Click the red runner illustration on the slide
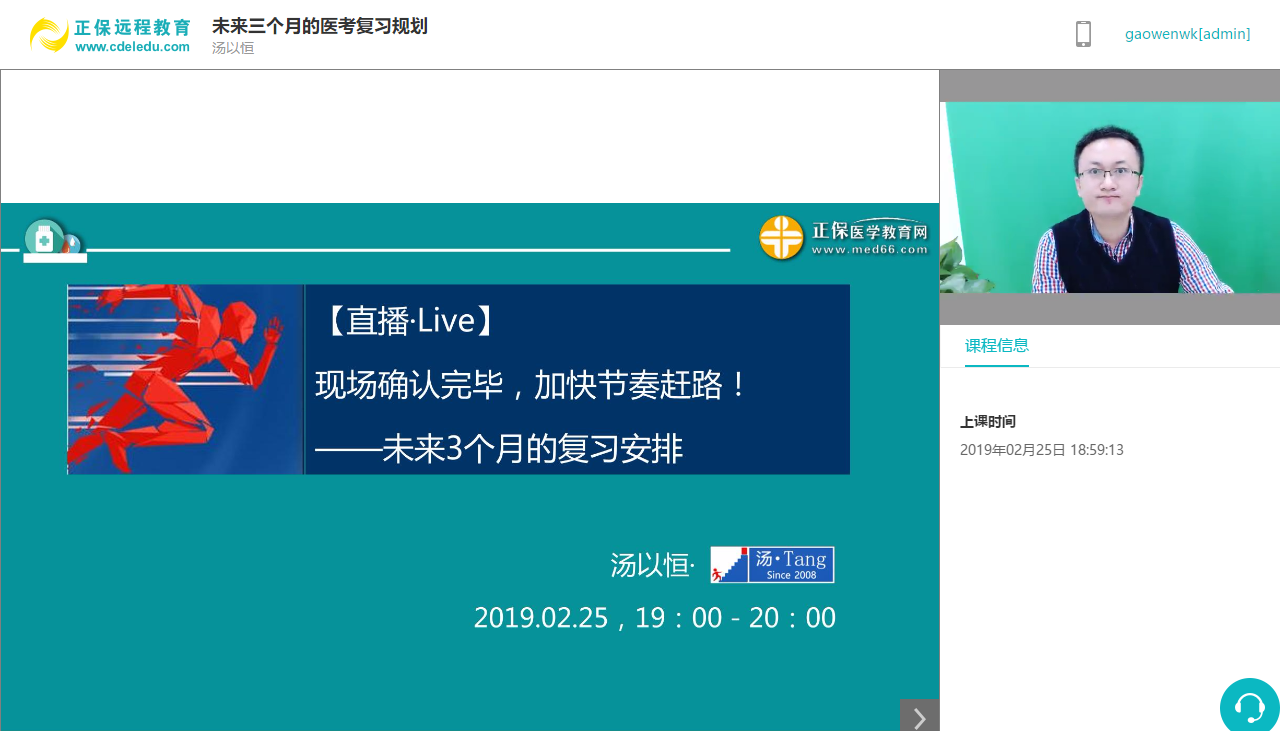 pyautogui.click(x=185, y=379)
